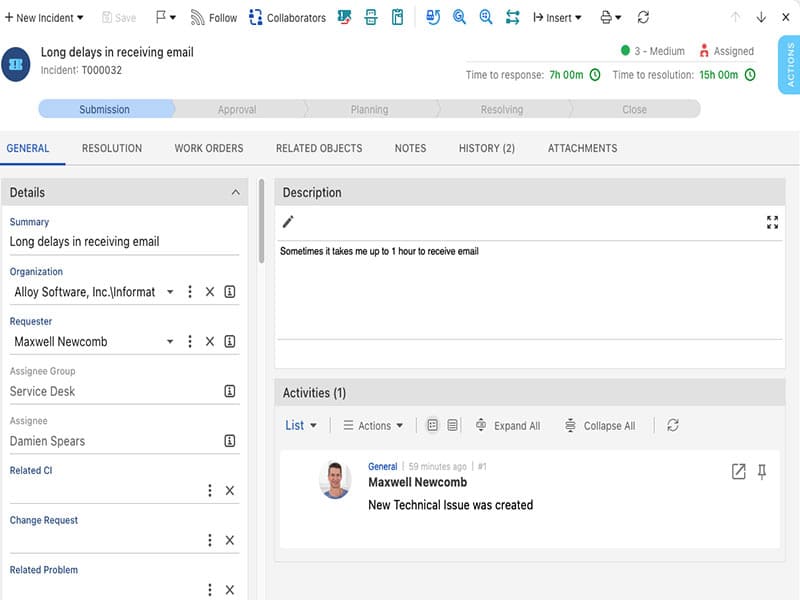The image size is (800, 600).
Task: Click the pencil icon to edit Description
Action: click(x=288, y=222)
